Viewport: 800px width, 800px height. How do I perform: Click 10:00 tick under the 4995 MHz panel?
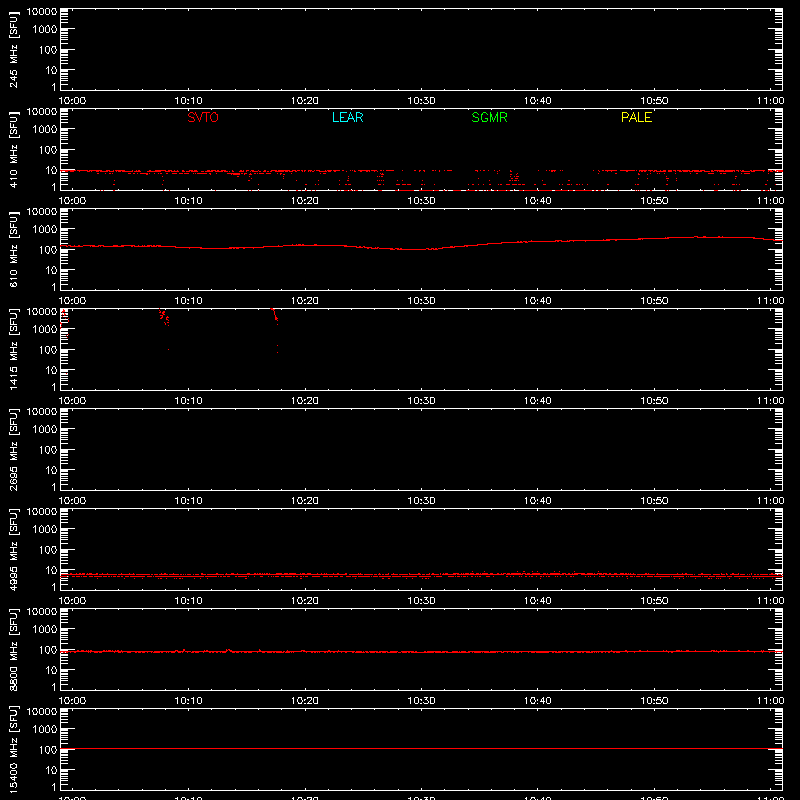coord(72,601)
